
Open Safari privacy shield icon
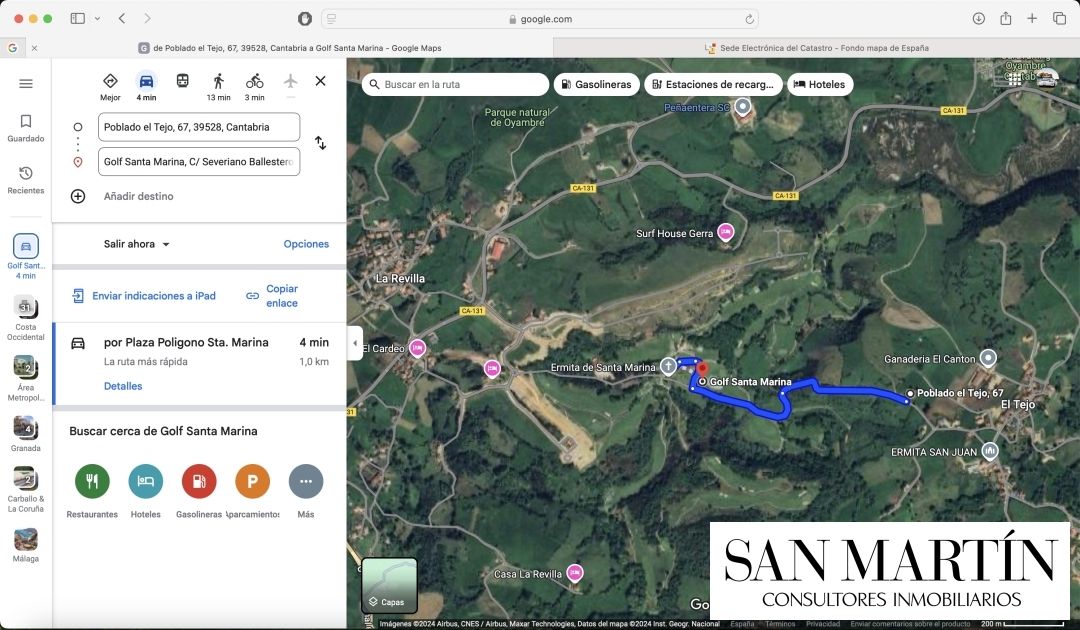point(304,19)
